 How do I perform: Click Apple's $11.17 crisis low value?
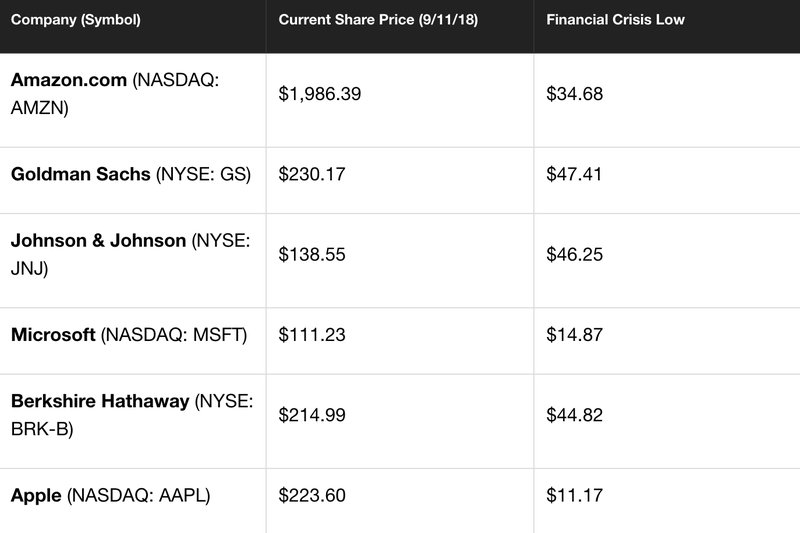(x=574, y=496)
